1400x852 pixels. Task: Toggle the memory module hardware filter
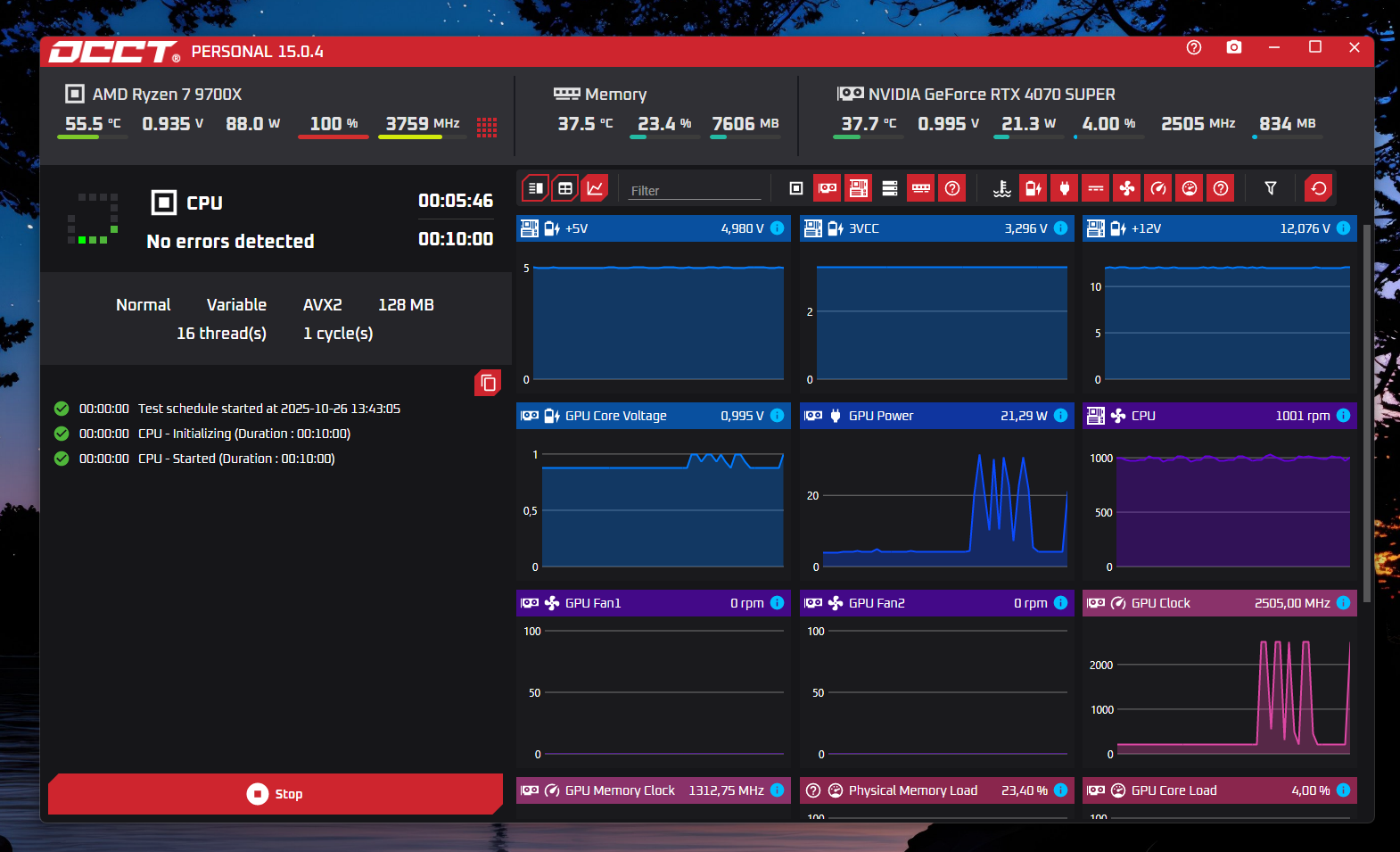pyautogui.click(x=921, y=188)
